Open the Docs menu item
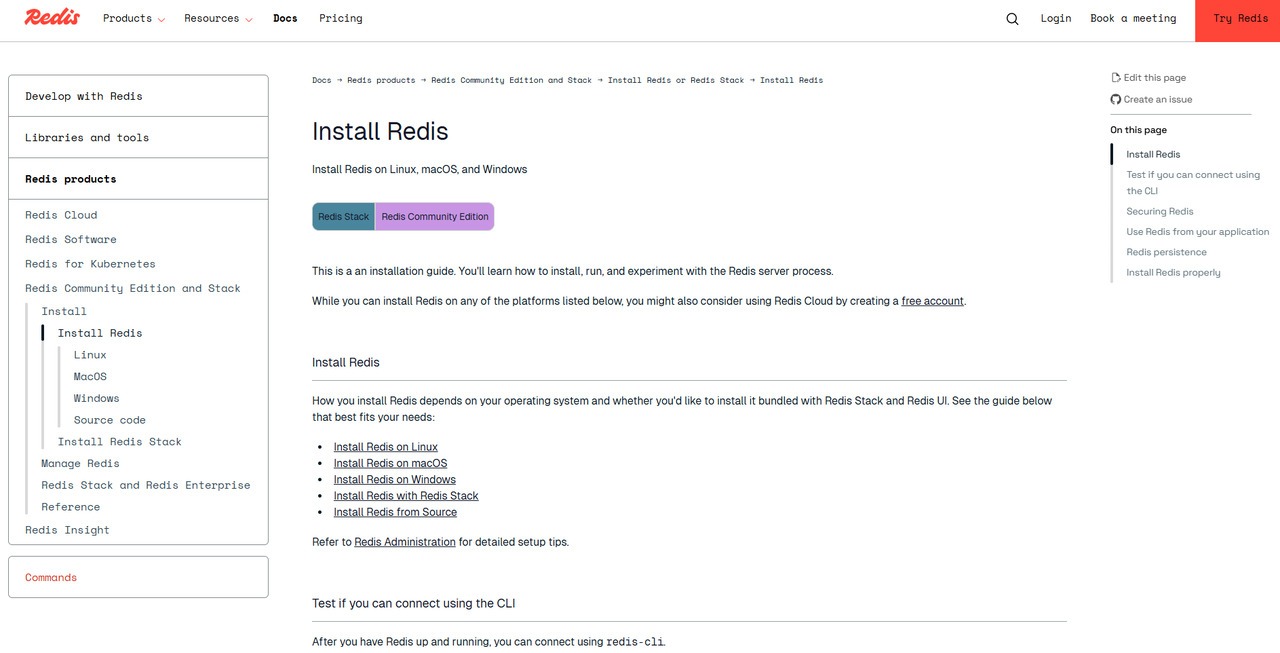Screen dimensions: 1280x653 point(285,18)
